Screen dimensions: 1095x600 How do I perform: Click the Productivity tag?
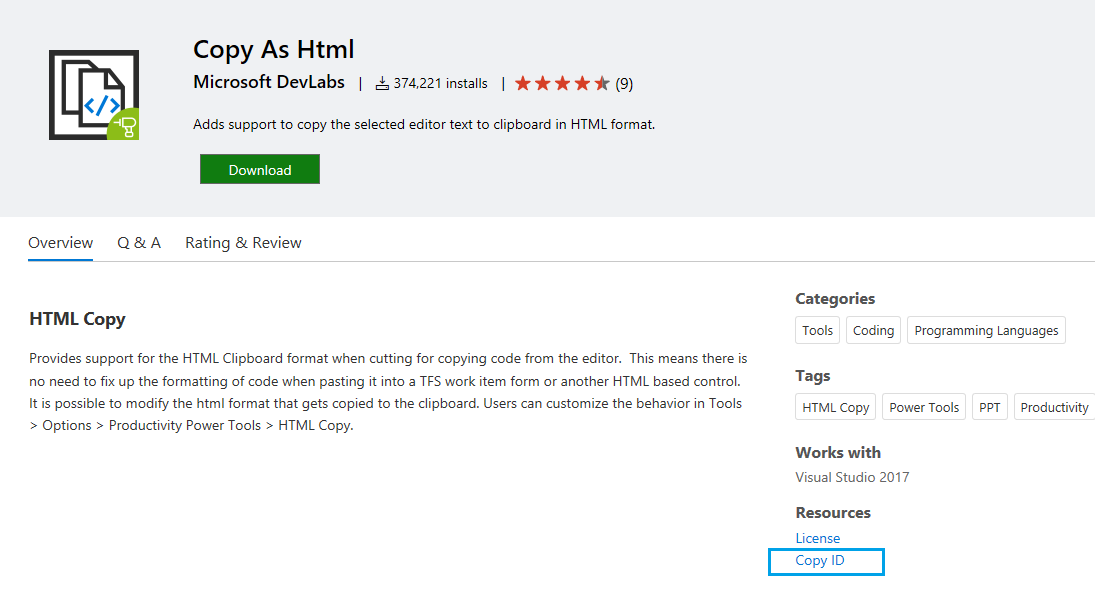tap(1054, 407)
